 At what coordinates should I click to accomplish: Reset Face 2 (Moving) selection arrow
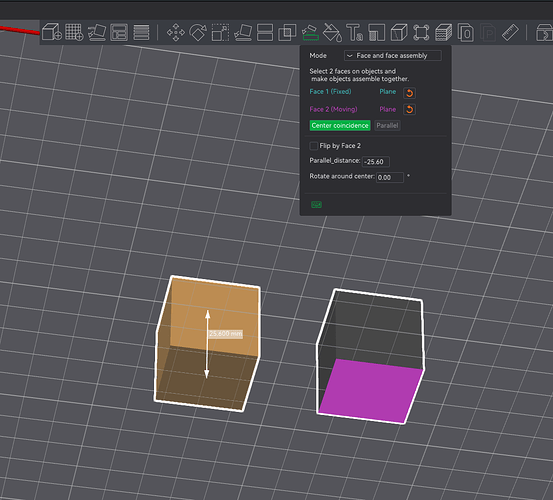coord(409,109)
